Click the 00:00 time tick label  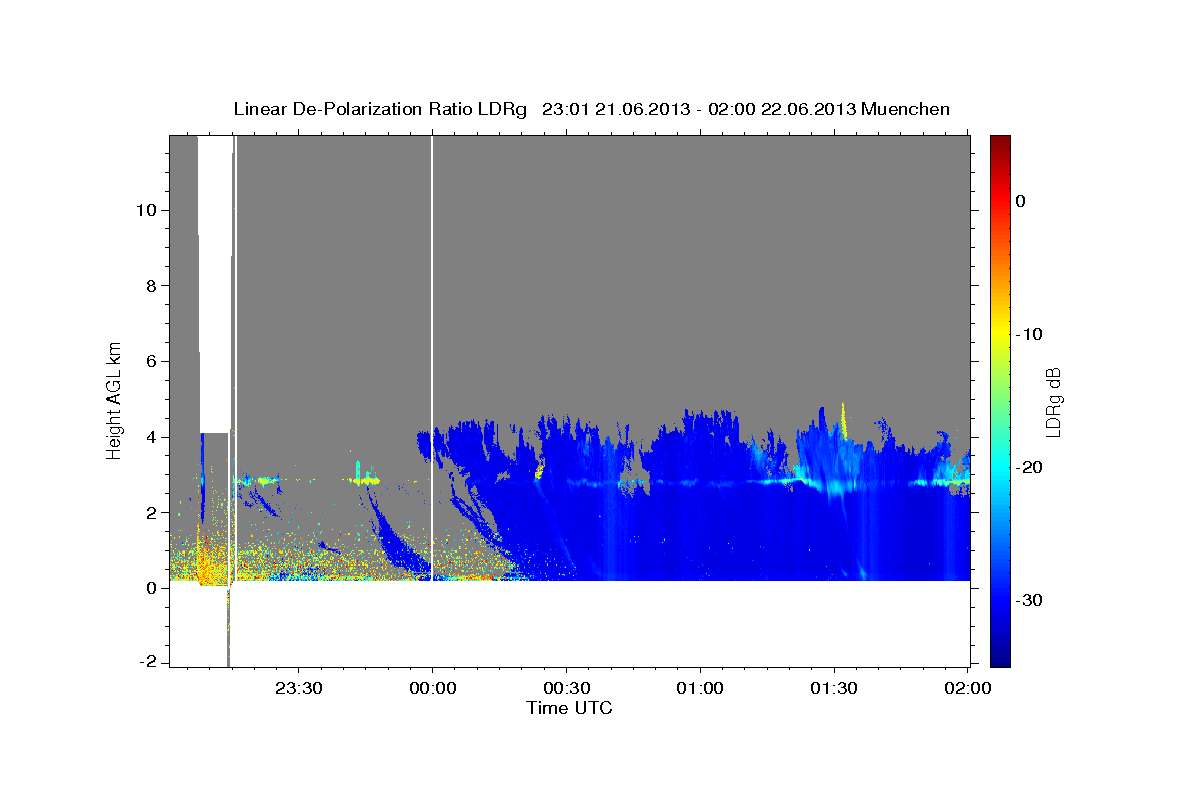click(432, 689)
